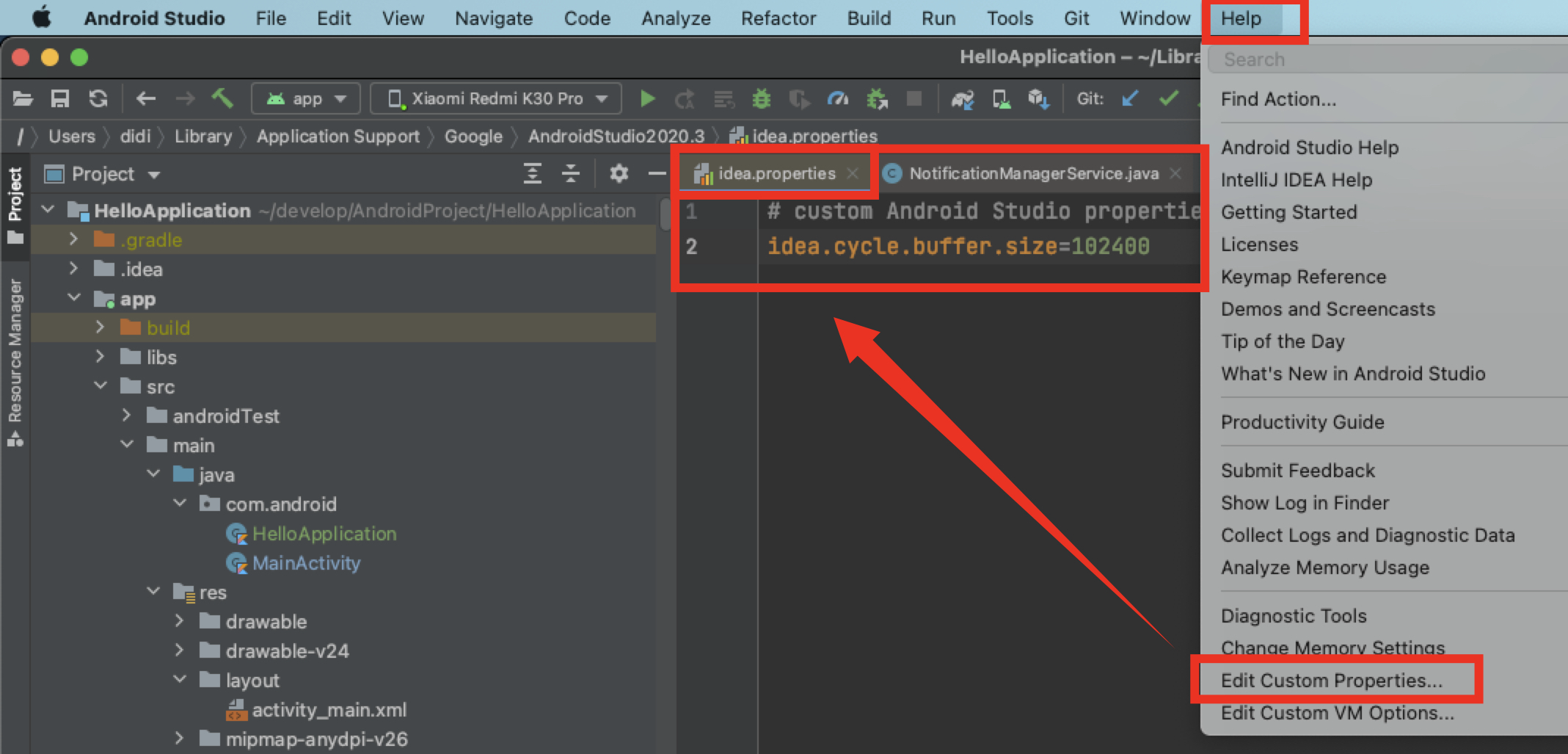Open the Profiler gauge icon
The width and height of the screenshot is (1568, 754).
pos(837,98)
